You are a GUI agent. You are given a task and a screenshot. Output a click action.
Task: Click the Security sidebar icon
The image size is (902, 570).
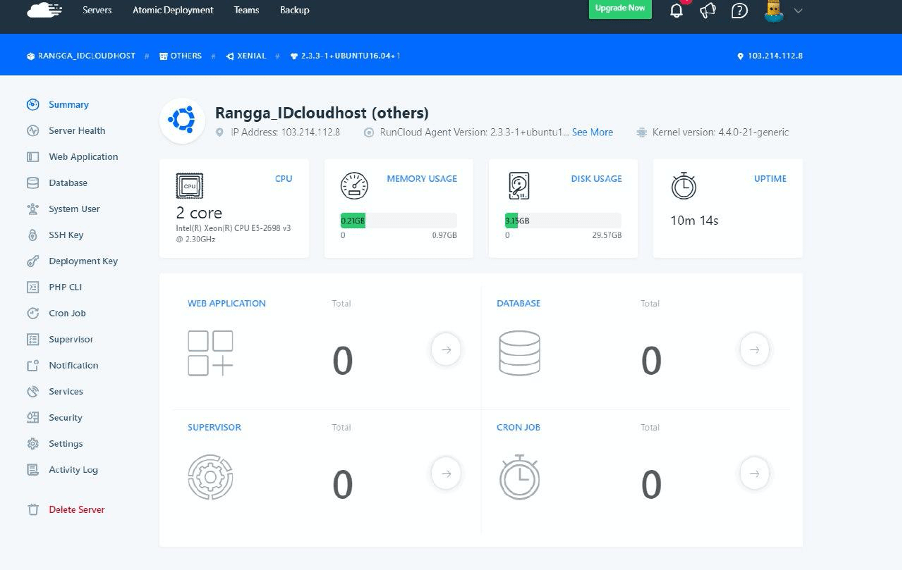tap(33, 418)
